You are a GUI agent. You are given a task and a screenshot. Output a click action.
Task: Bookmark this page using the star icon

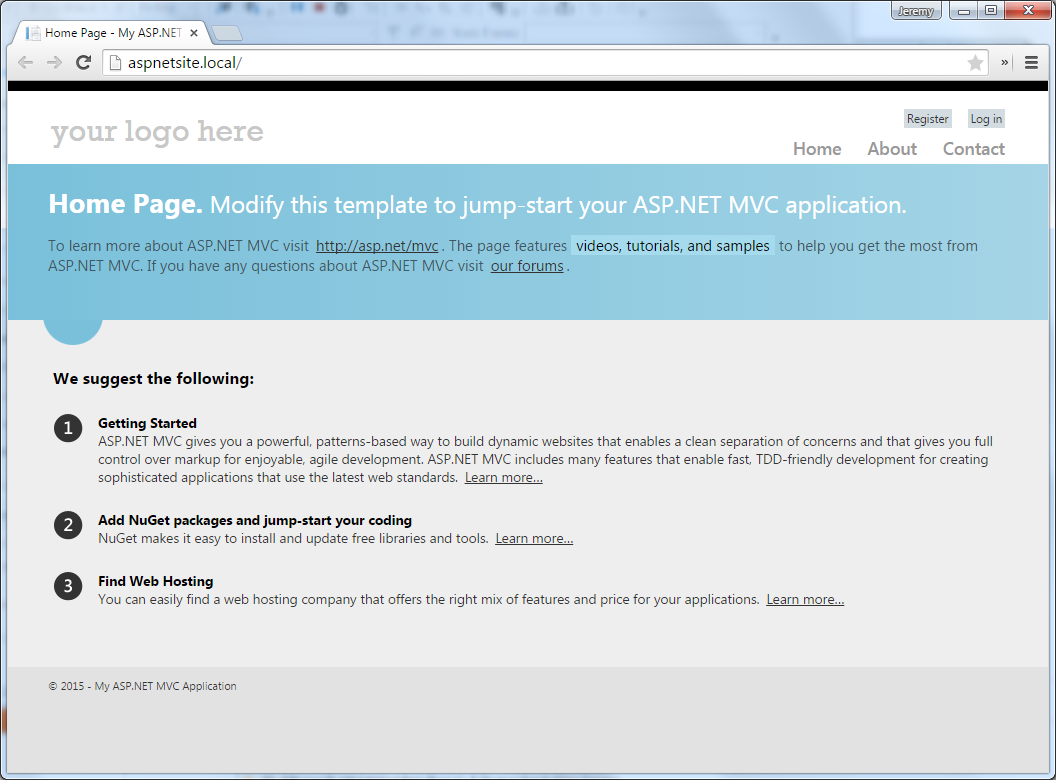coord(975,63)
